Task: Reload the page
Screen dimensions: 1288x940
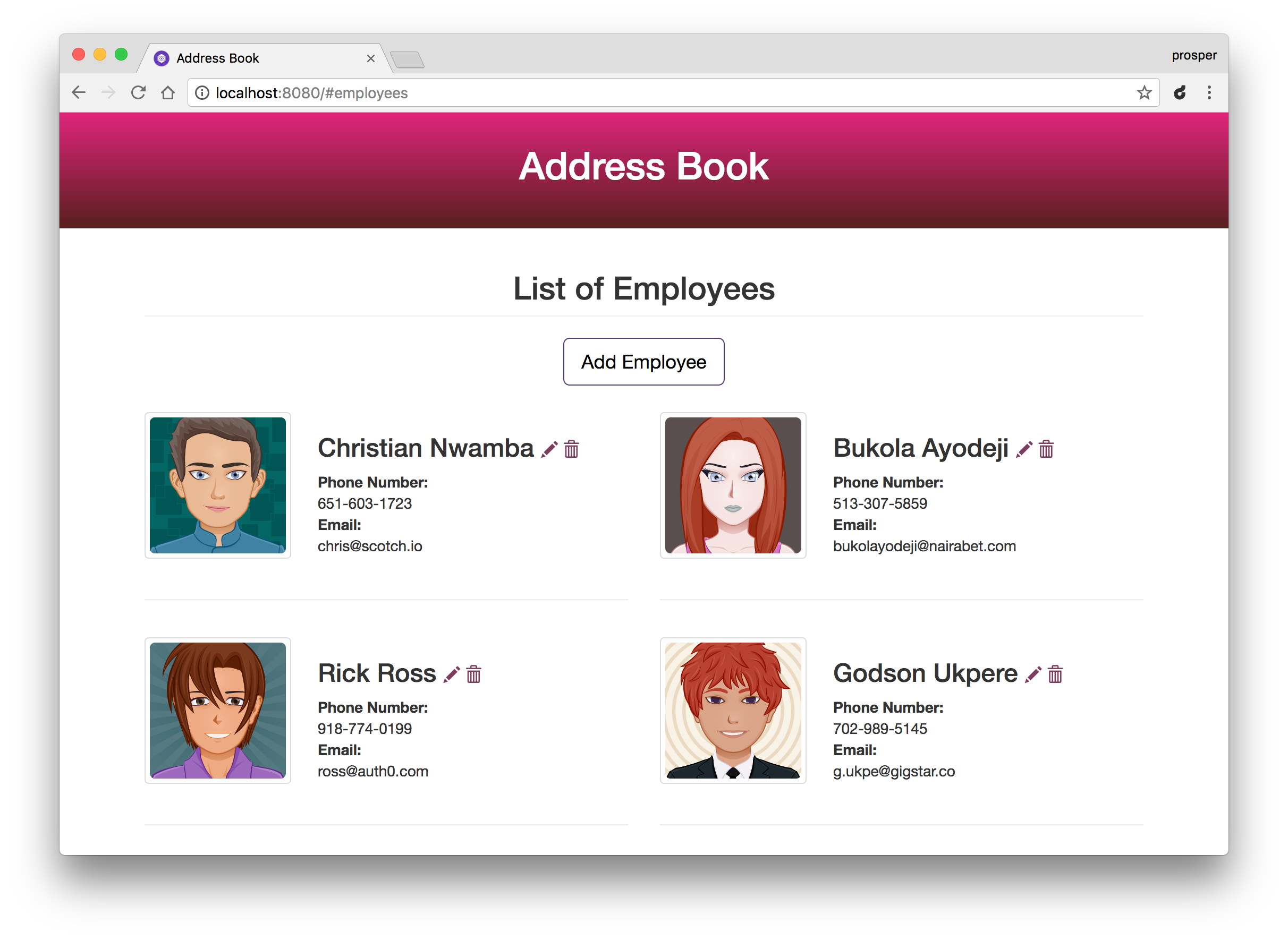Action: coord(138,93)
